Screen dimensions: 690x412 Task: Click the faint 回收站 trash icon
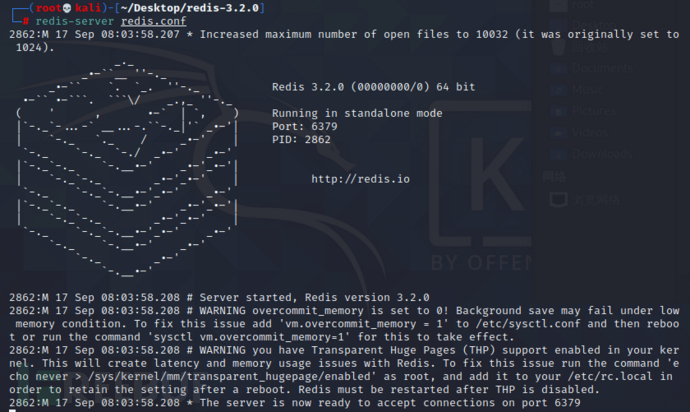point(559,47)
